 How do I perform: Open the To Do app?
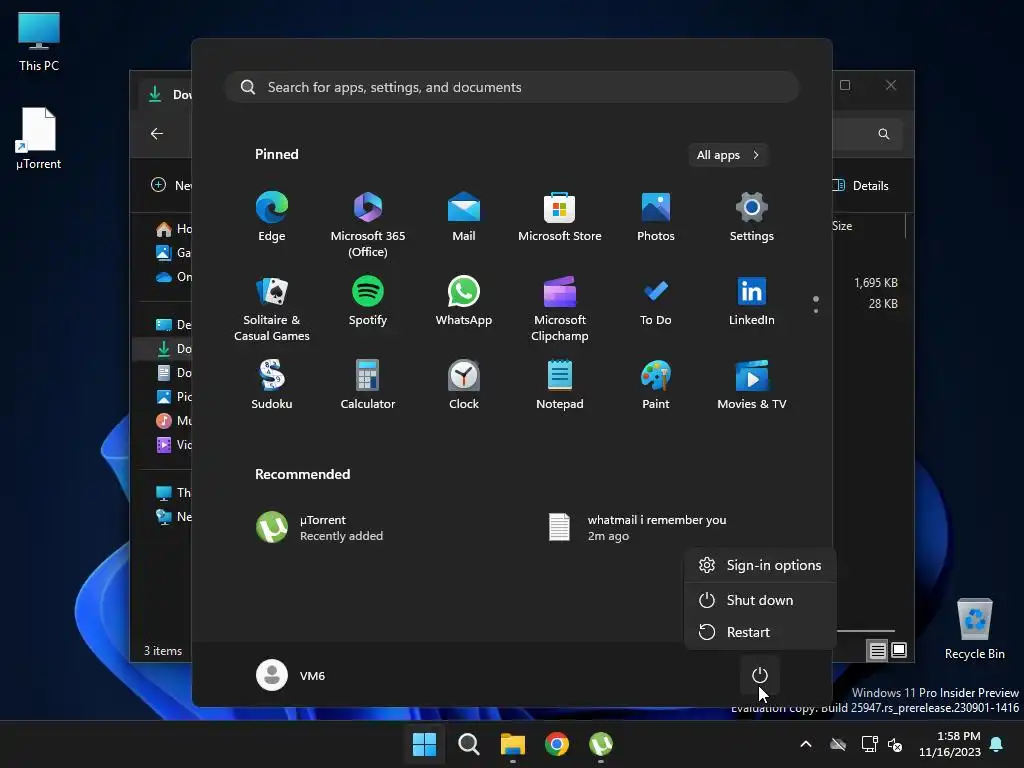(x=656, y=301)
